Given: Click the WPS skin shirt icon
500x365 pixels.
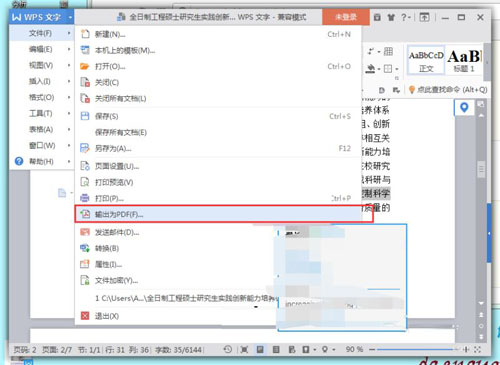Looking at the screenshot, I should [x=391, y=17].
